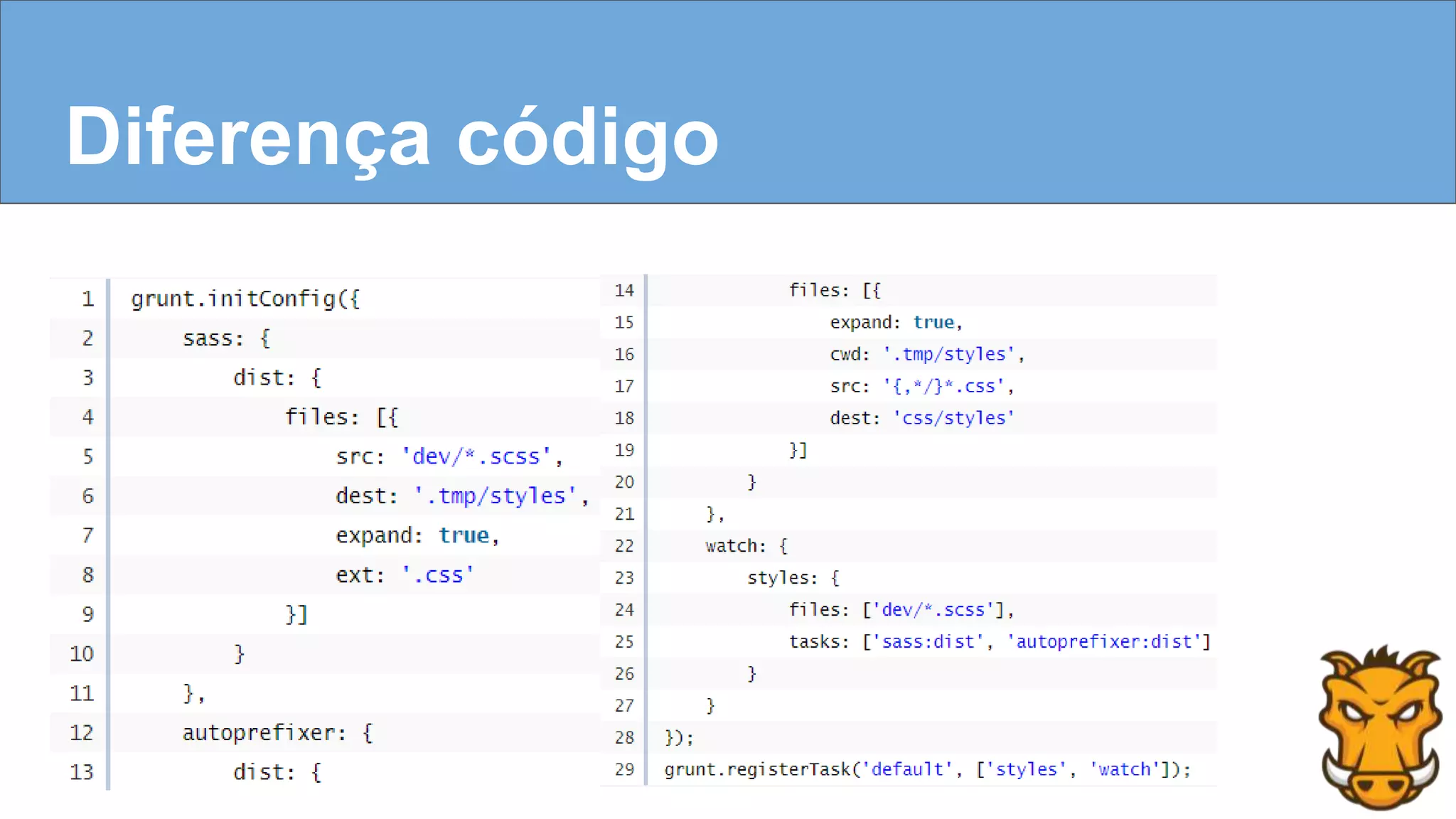
Task: Click line number 29 in the gutter
Action: tap(624, 769)
